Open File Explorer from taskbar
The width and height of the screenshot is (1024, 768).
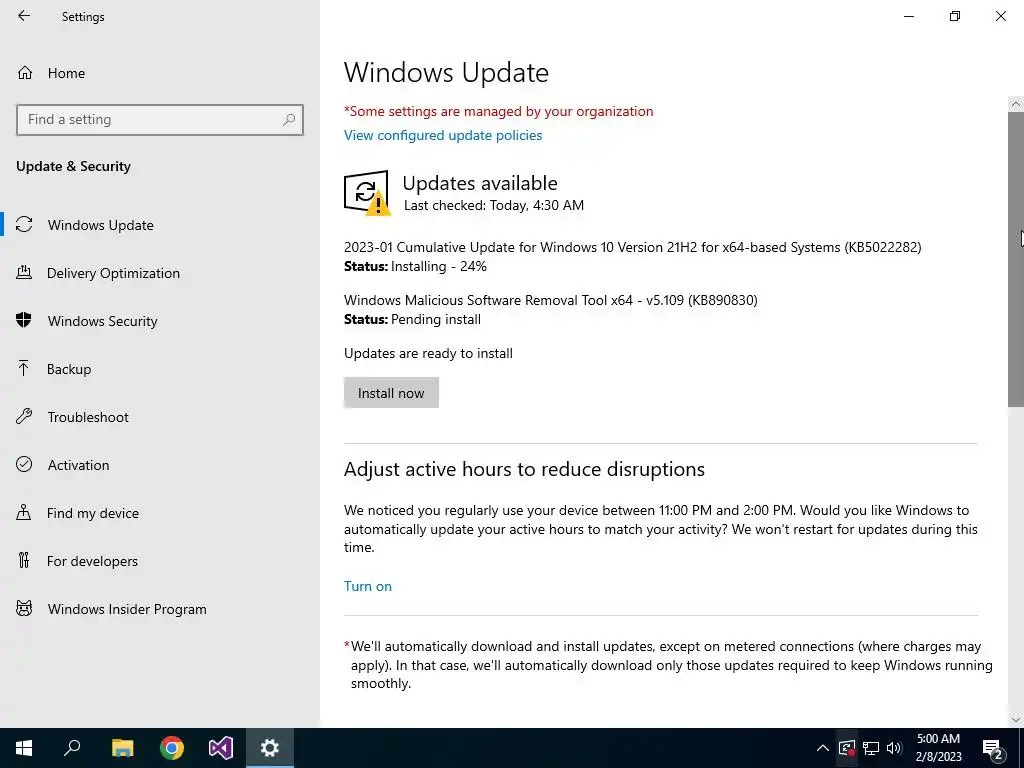(122, 748)
